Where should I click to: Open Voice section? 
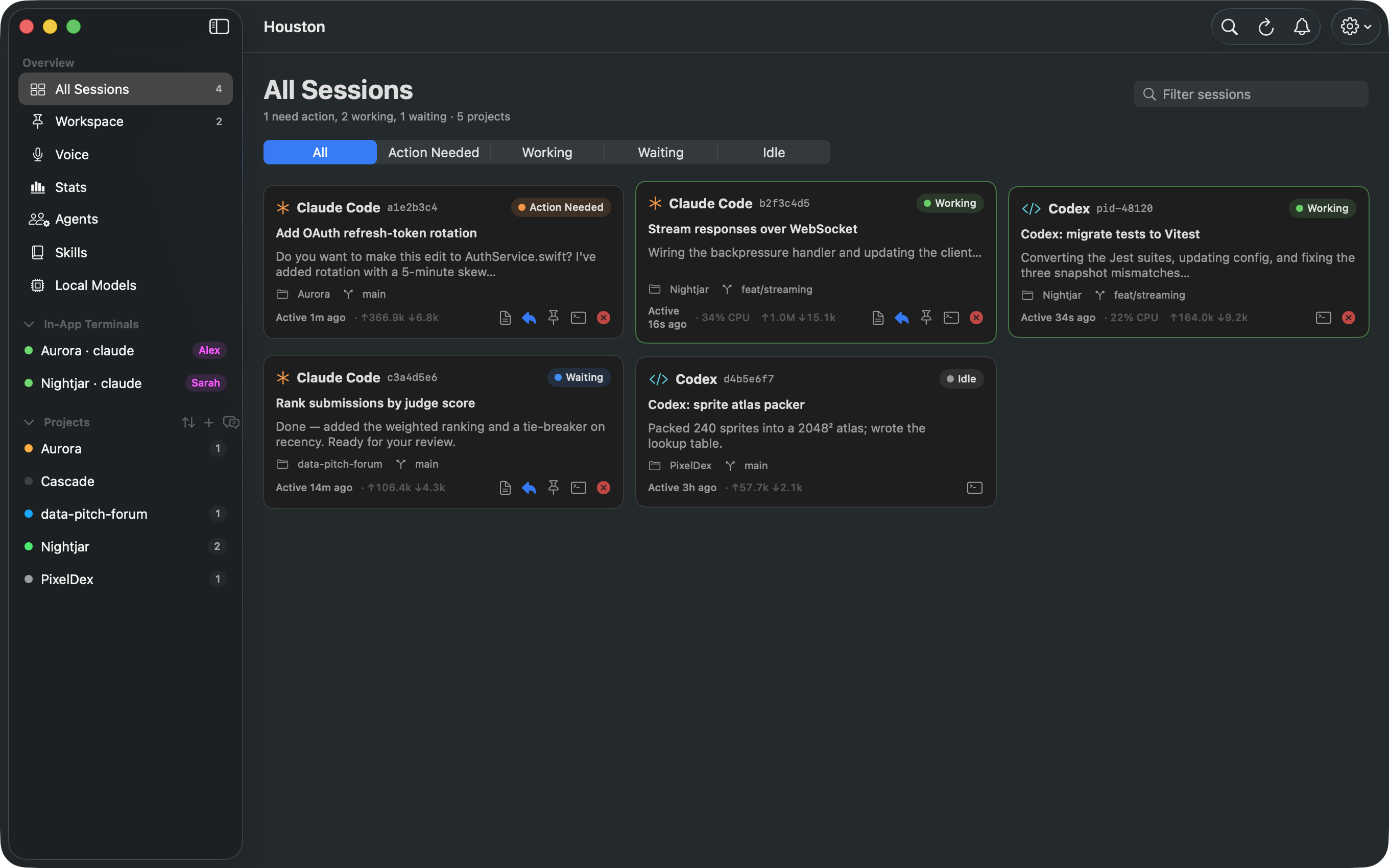click(x=125, y=154)
